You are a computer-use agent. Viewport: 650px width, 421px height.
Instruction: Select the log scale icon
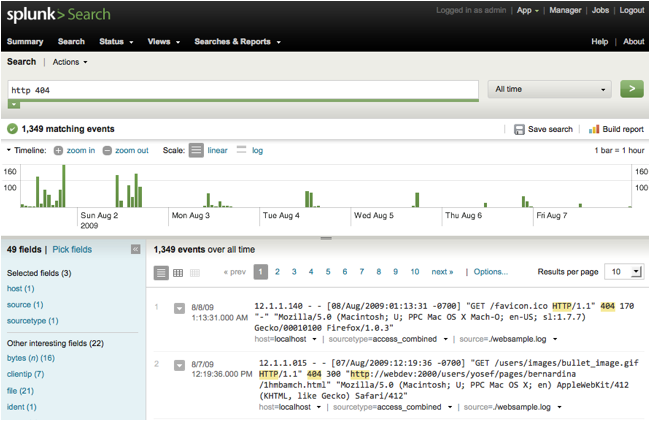pyautogui.click(x=241, y=150)
